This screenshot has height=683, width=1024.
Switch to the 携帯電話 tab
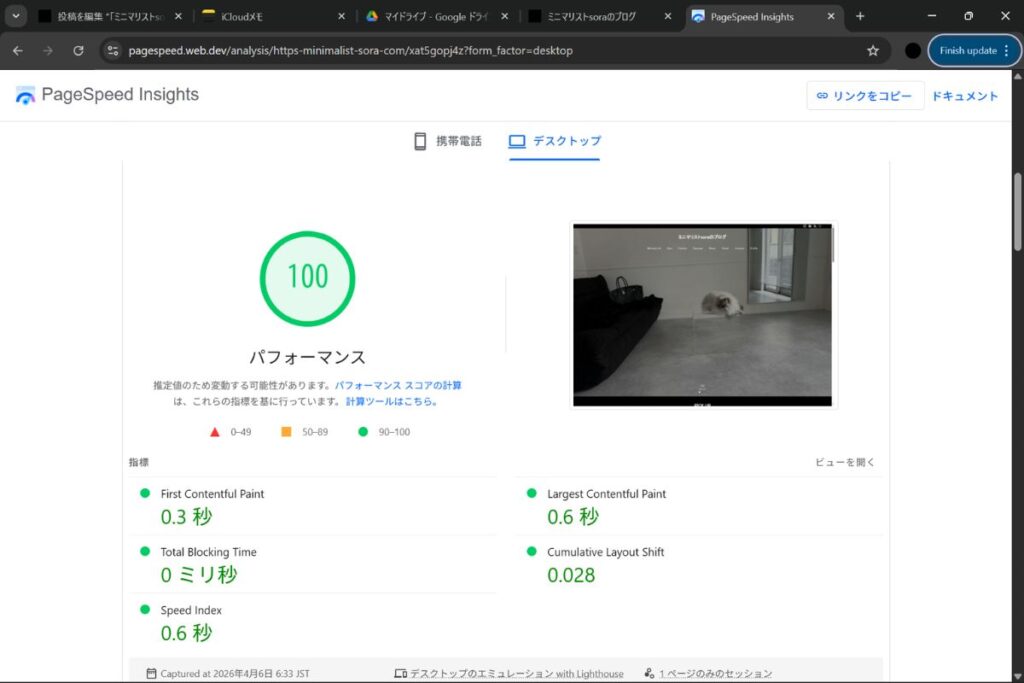448,141
